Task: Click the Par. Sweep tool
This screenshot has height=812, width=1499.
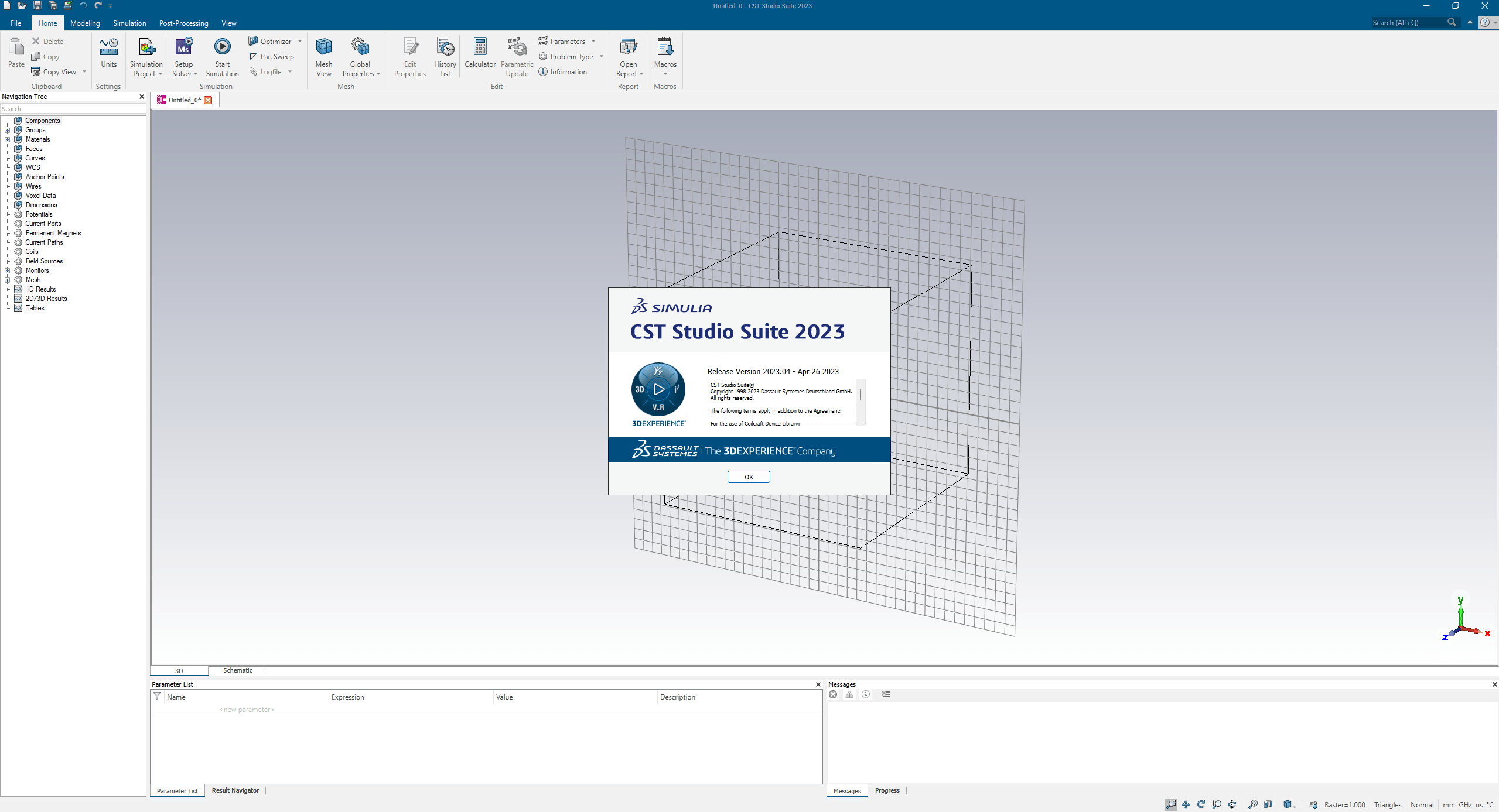Action: click(271, 57)
